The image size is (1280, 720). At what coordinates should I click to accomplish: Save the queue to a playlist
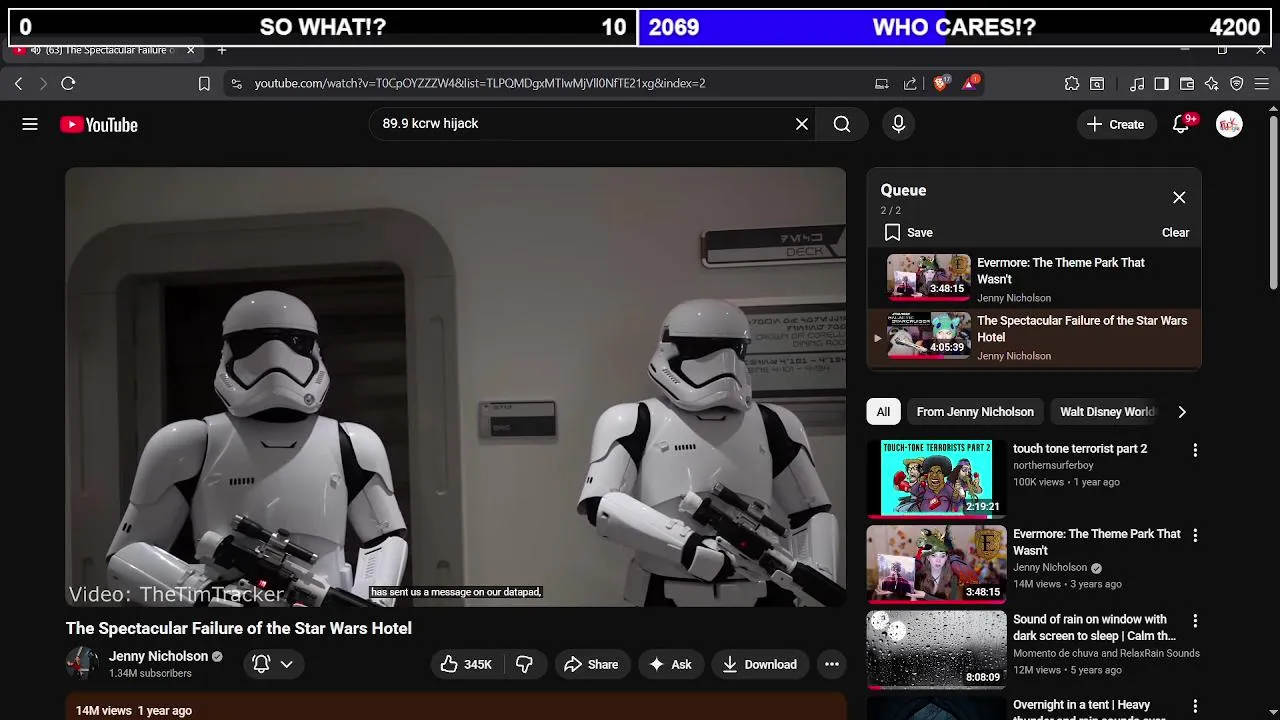click(x=908, y=233)
